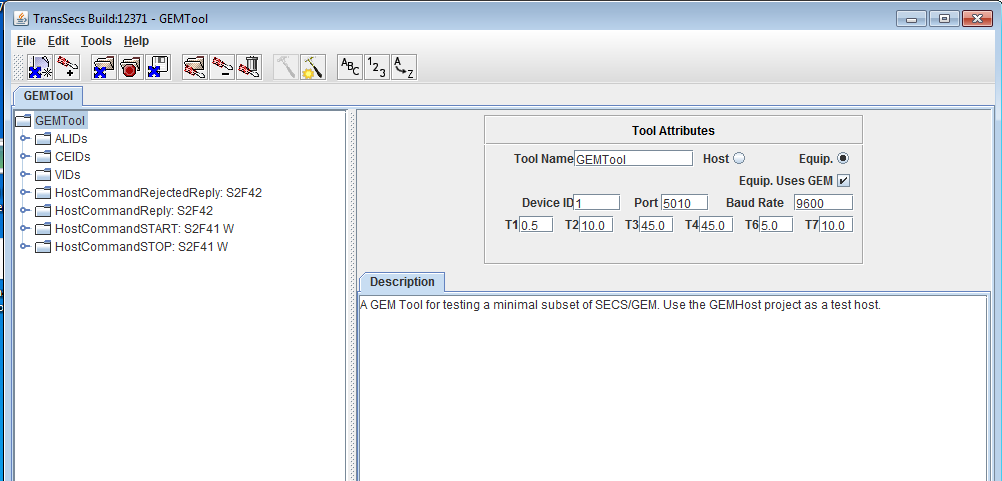Click the Port input field
Viewport: 1002px width, 481px height.
(684, 203)
